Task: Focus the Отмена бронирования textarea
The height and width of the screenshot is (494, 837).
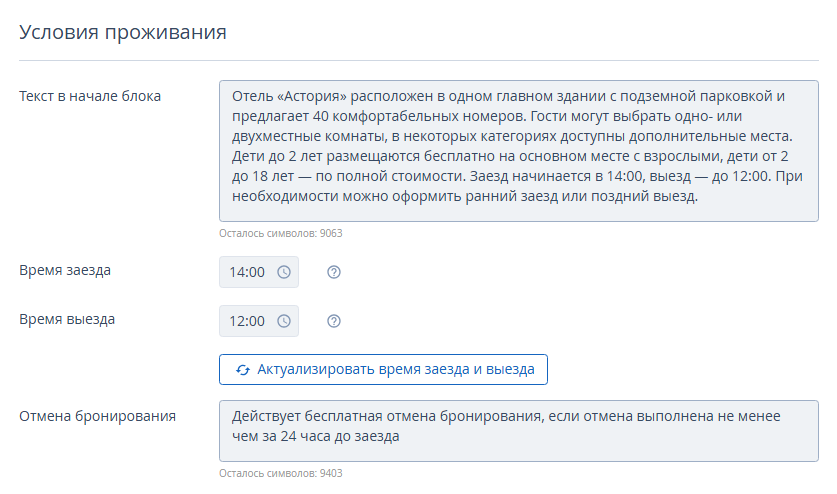Action: (518, 431)
